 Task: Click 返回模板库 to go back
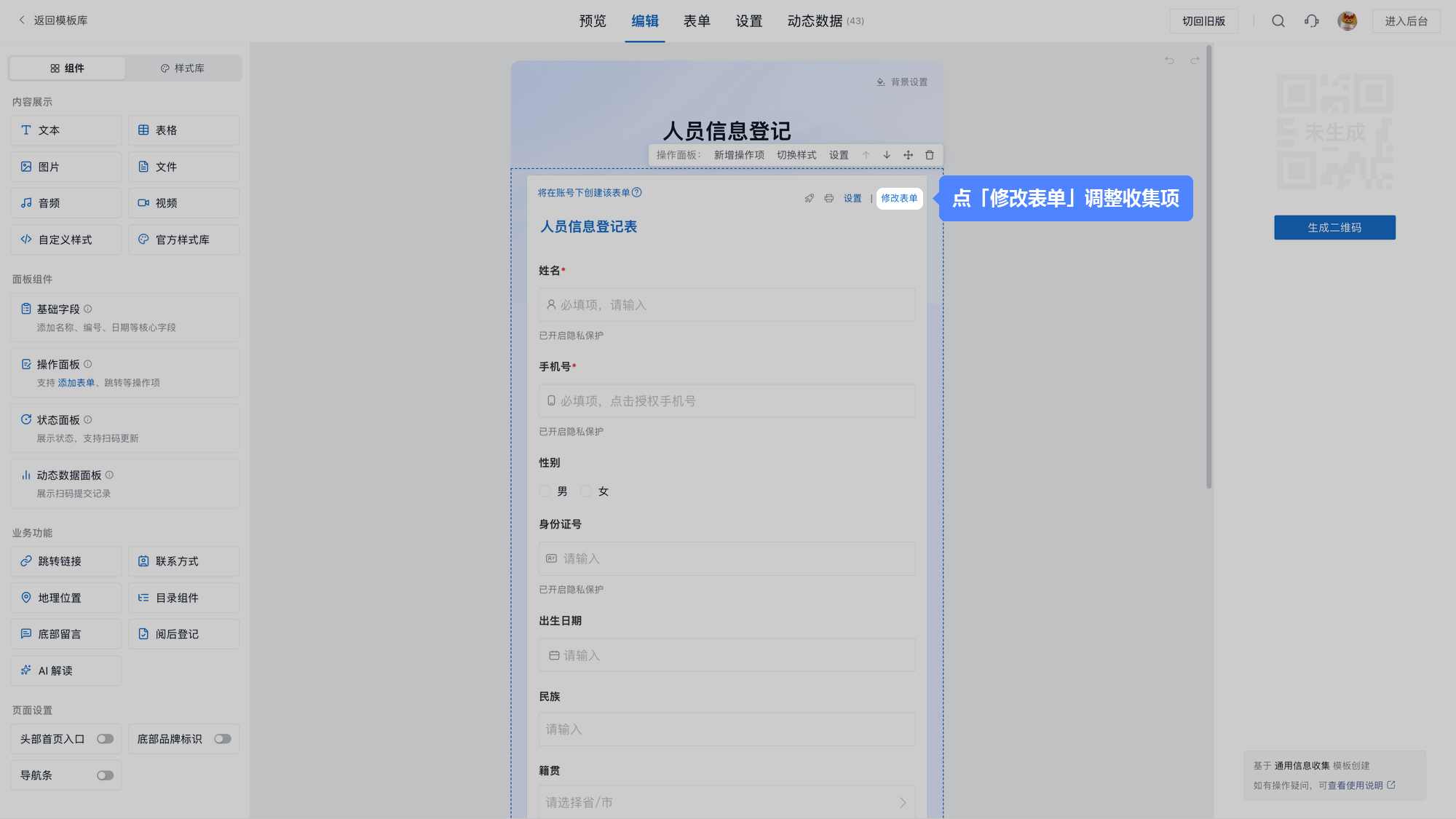tap(52, 20)
